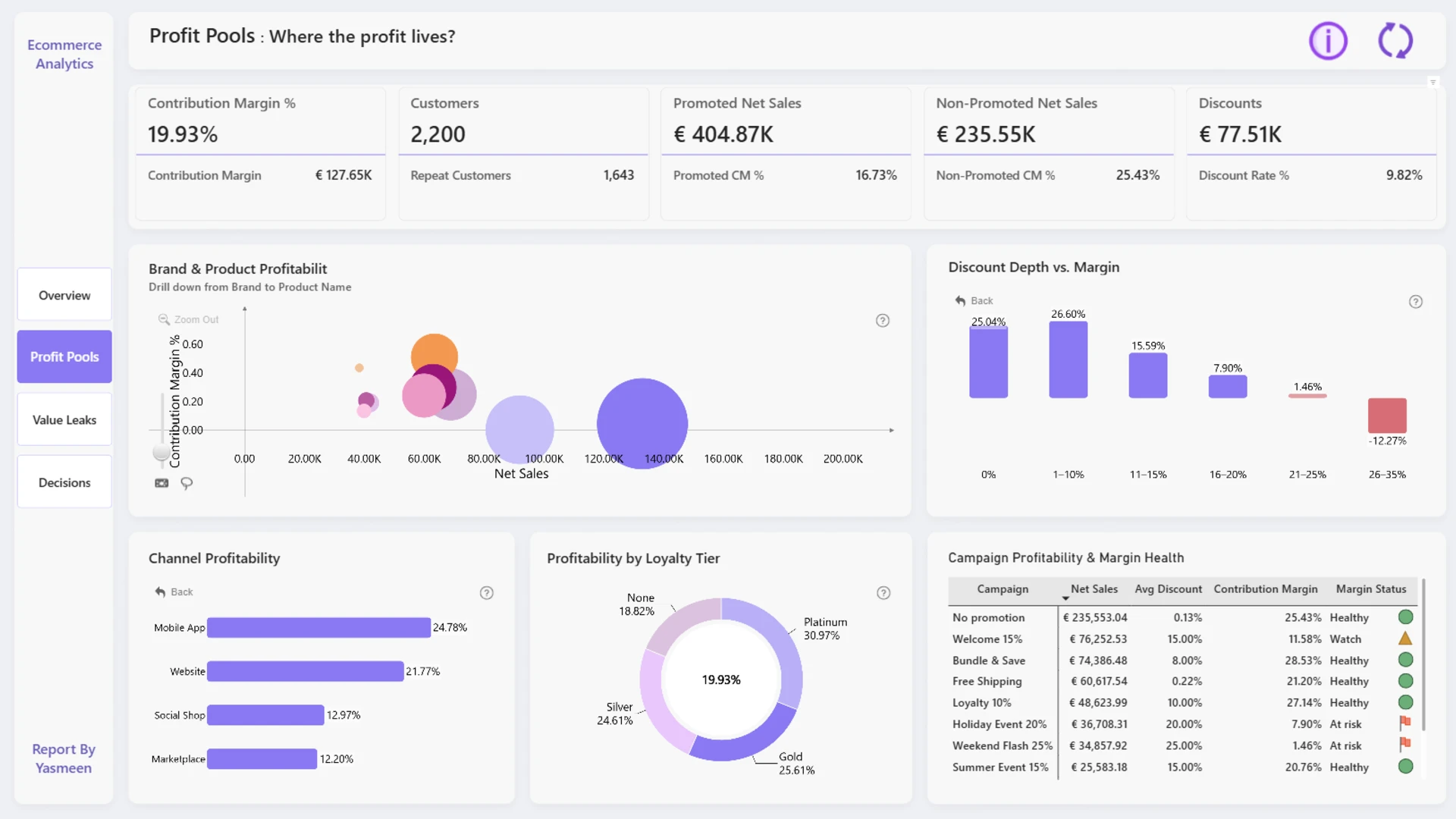Go back in Channel Profitability chart
The height and width of the screenshot is (819, 1456).
coord(174,592)
